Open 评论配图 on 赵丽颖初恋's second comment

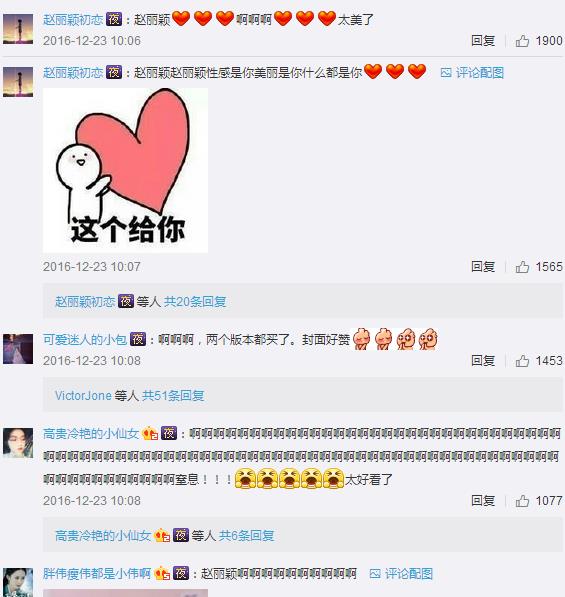(472, 72)
